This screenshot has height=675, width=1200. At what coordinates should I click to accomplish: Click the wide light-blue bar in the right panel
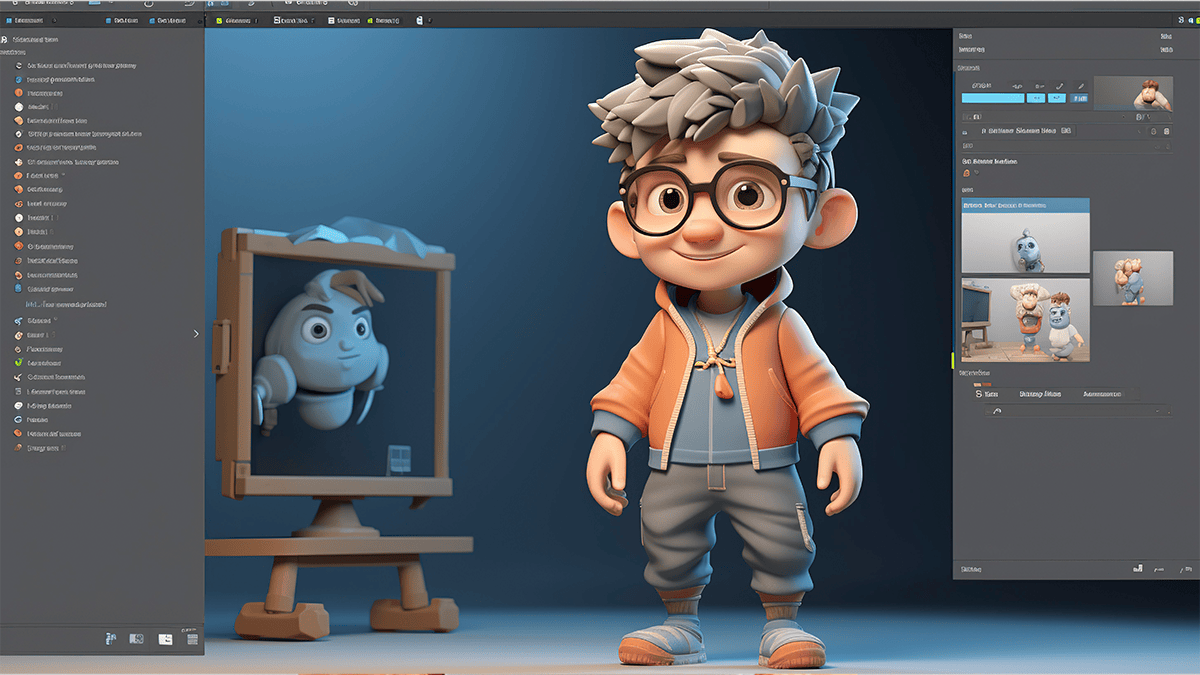tap(993, 98)
